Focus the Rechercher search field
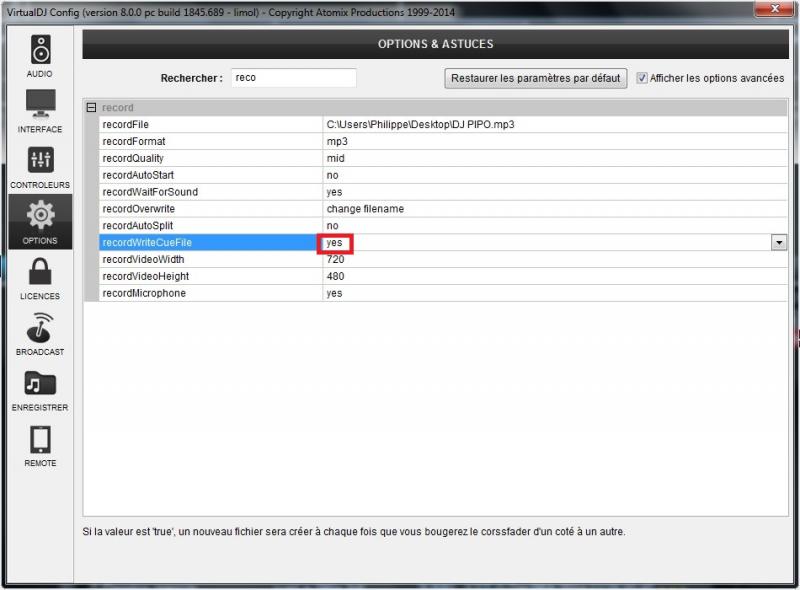This screenshot has width=800, height=590. coord(294,78)
